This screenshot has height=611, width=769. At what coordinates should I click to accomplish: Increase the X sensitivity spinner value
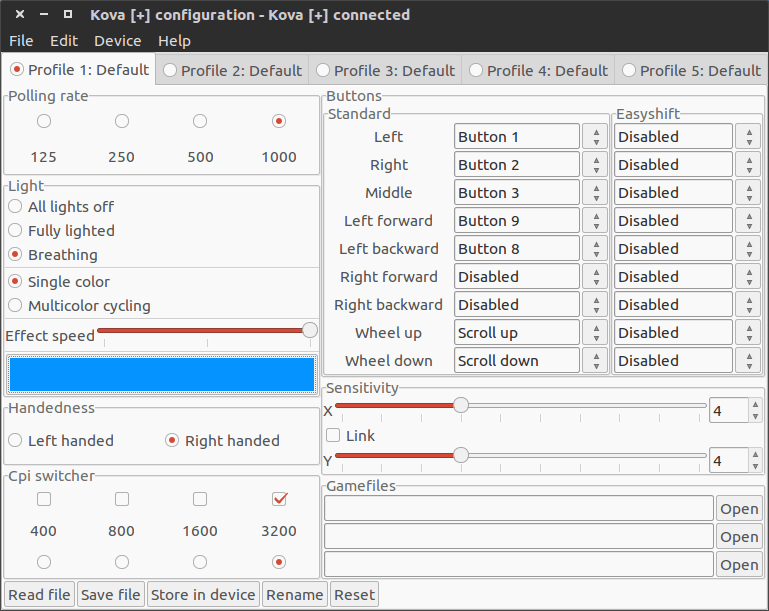click(755, 405)
